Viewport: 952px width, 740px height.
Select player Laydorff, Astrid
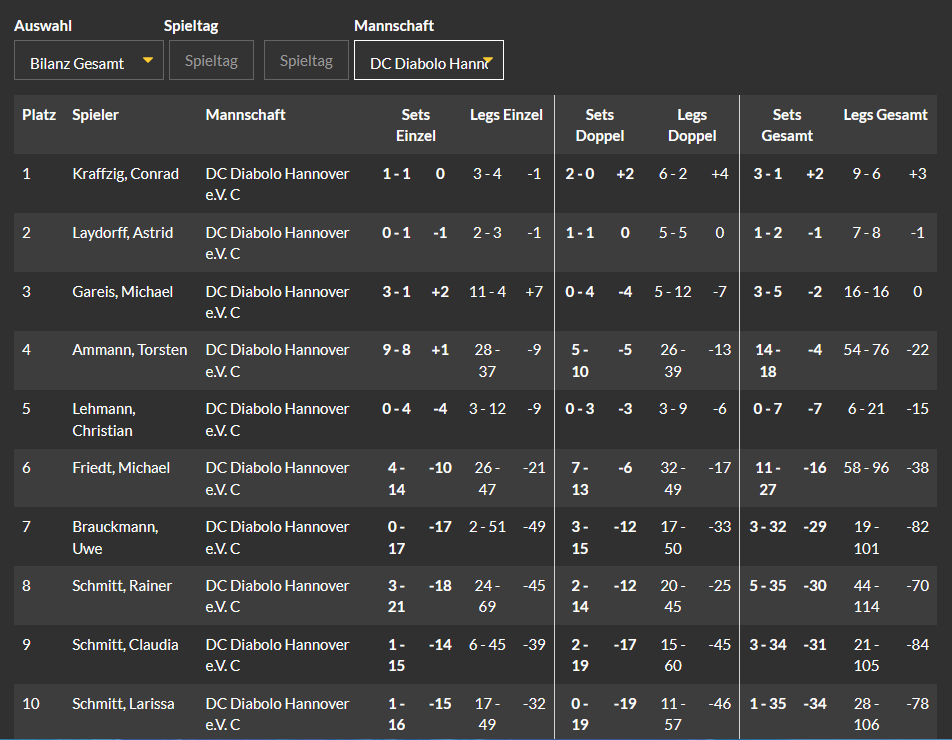point(123,233)
